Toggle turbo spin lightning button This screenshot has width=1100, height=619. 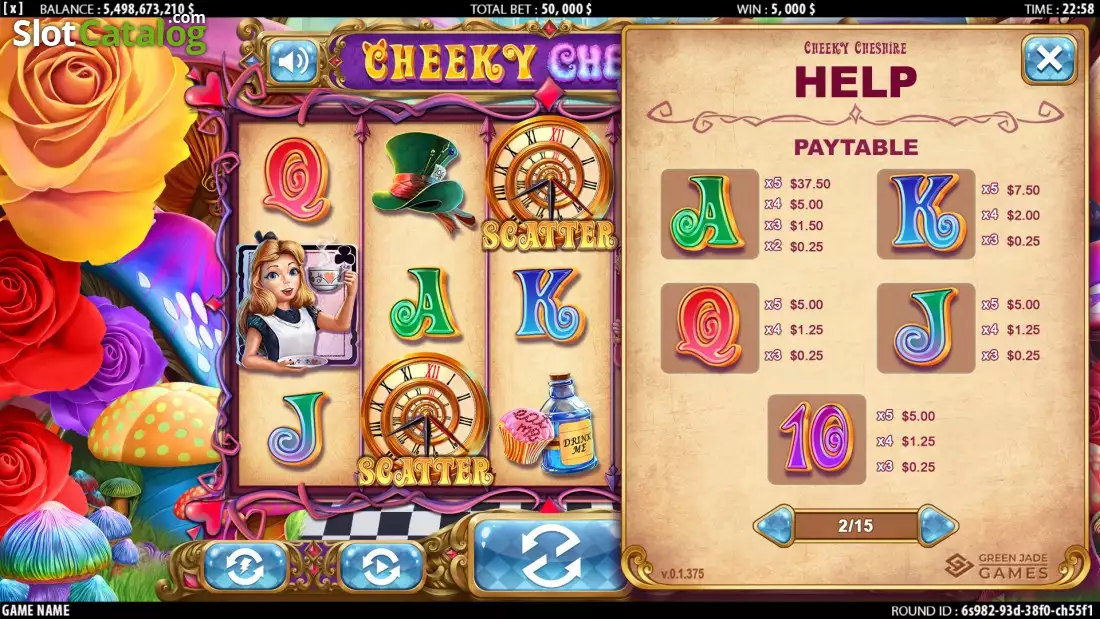(245, 566)
